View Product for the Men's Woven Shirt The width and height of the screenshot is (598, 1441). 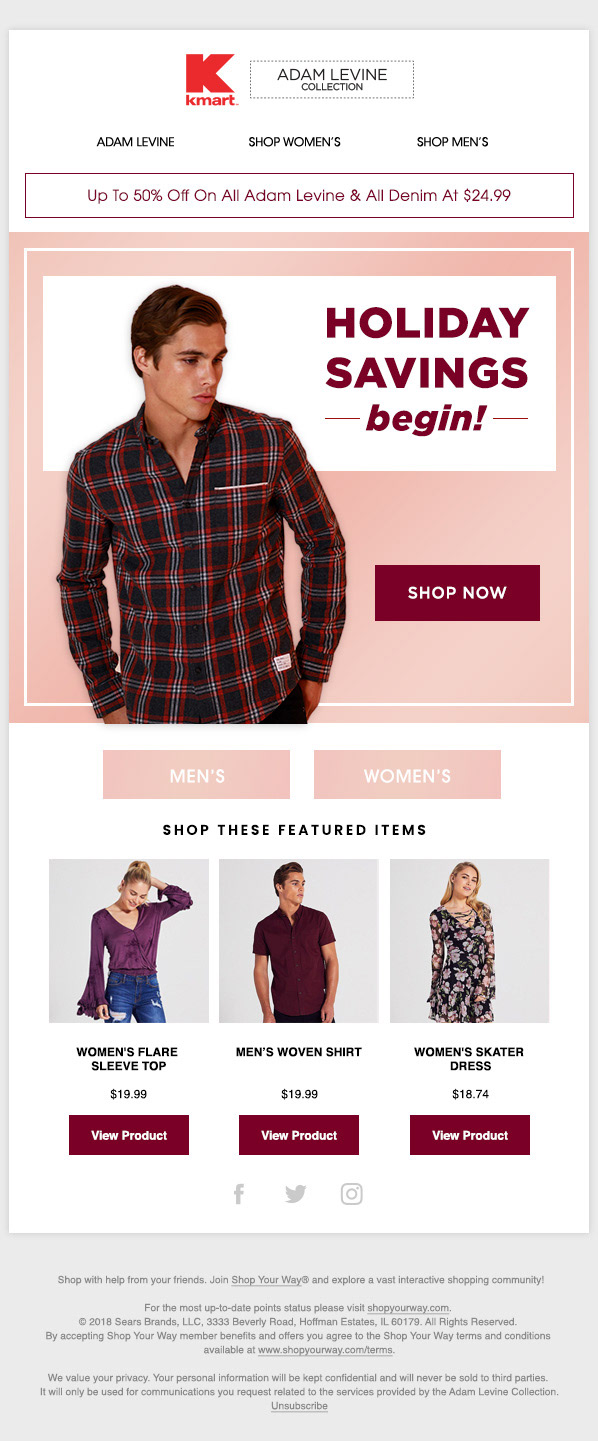click(x=299, y=1135)
